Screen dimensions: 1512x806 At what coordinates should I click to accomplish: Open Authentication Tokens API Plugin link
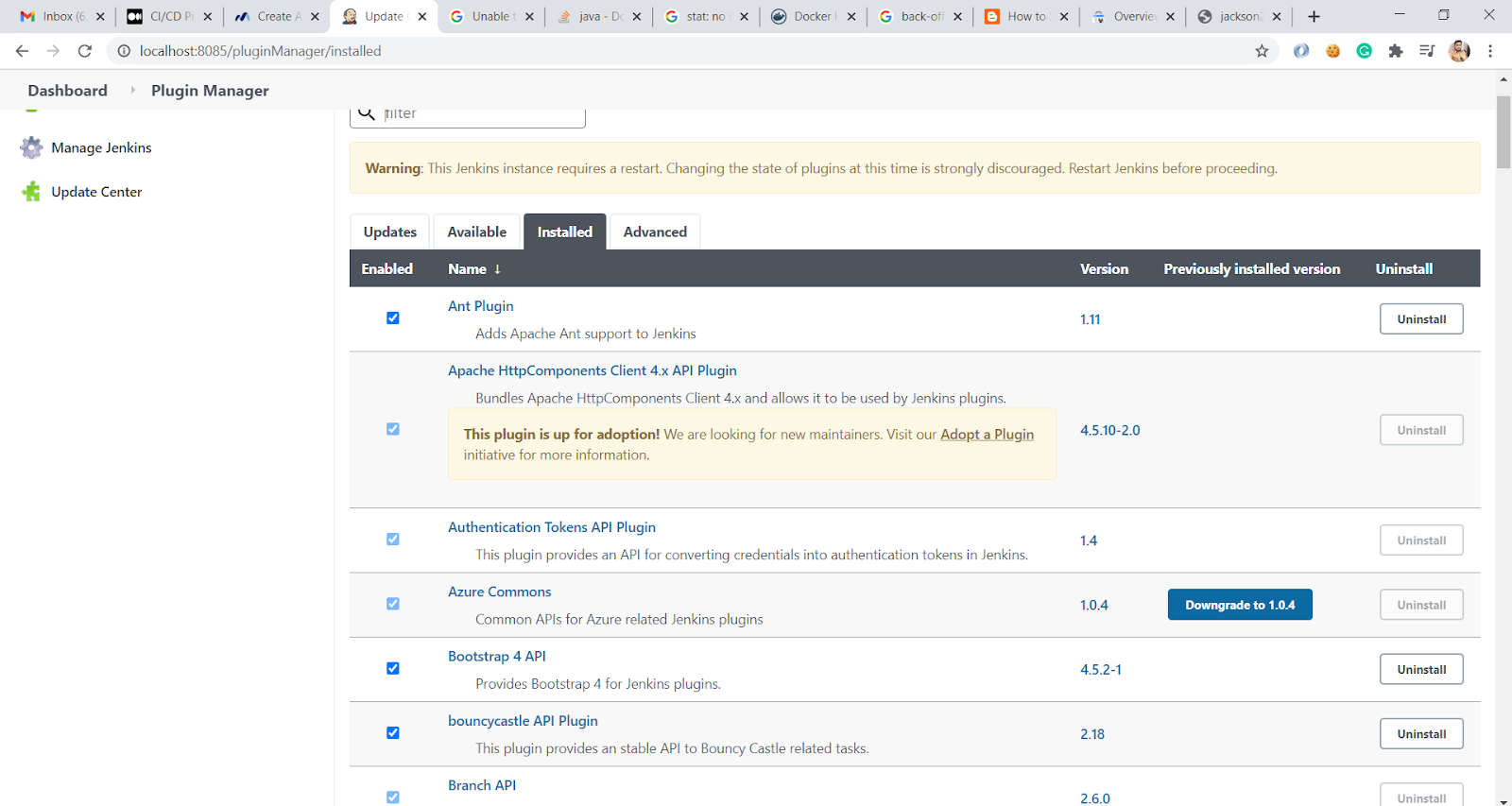[552, 527]
